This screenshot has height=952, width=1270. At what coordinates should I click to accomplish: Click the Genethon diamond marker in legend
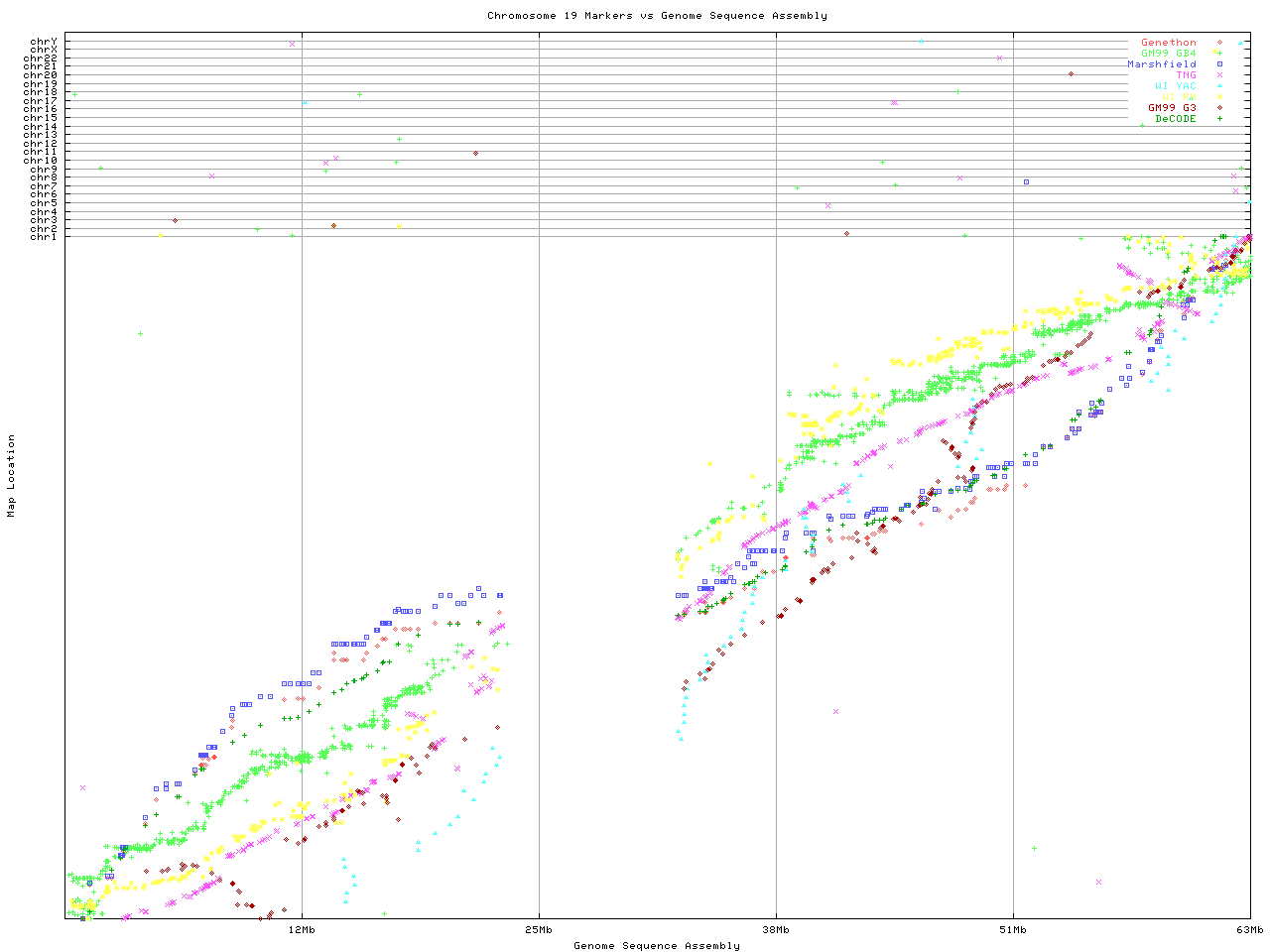1219,43
